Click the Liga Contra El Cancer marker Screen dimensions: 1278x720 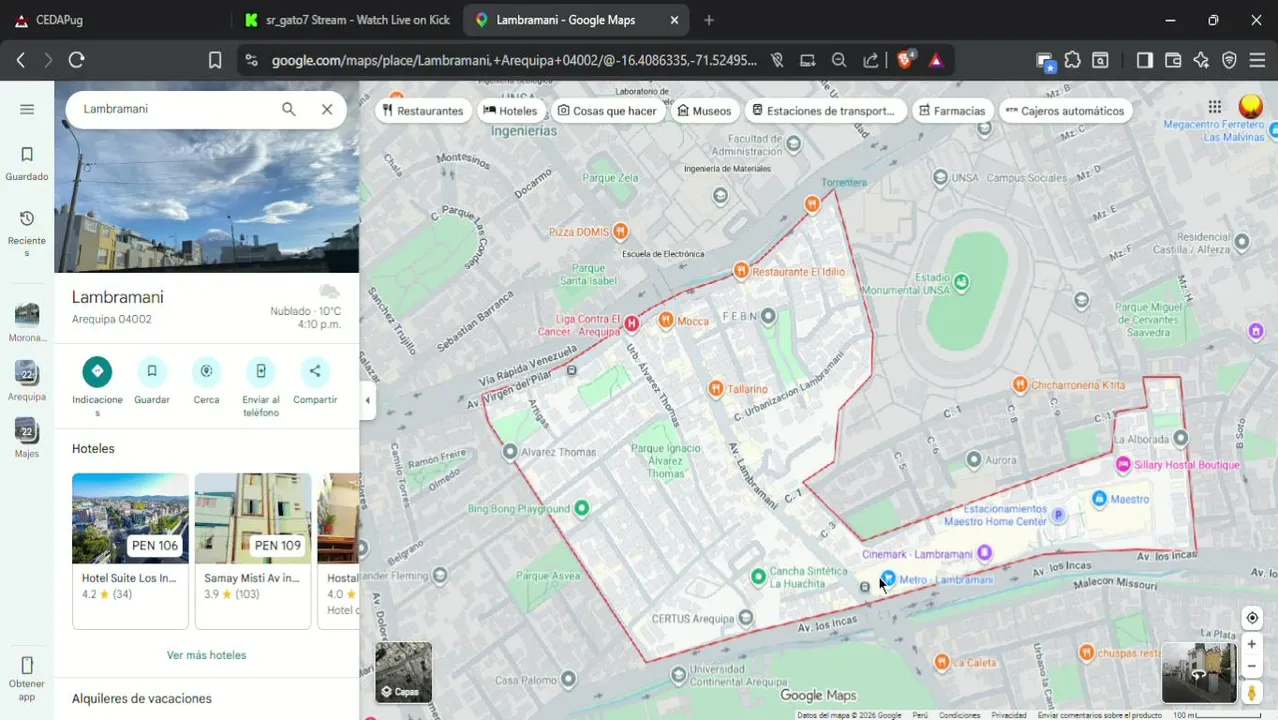[x=632, y=324]
